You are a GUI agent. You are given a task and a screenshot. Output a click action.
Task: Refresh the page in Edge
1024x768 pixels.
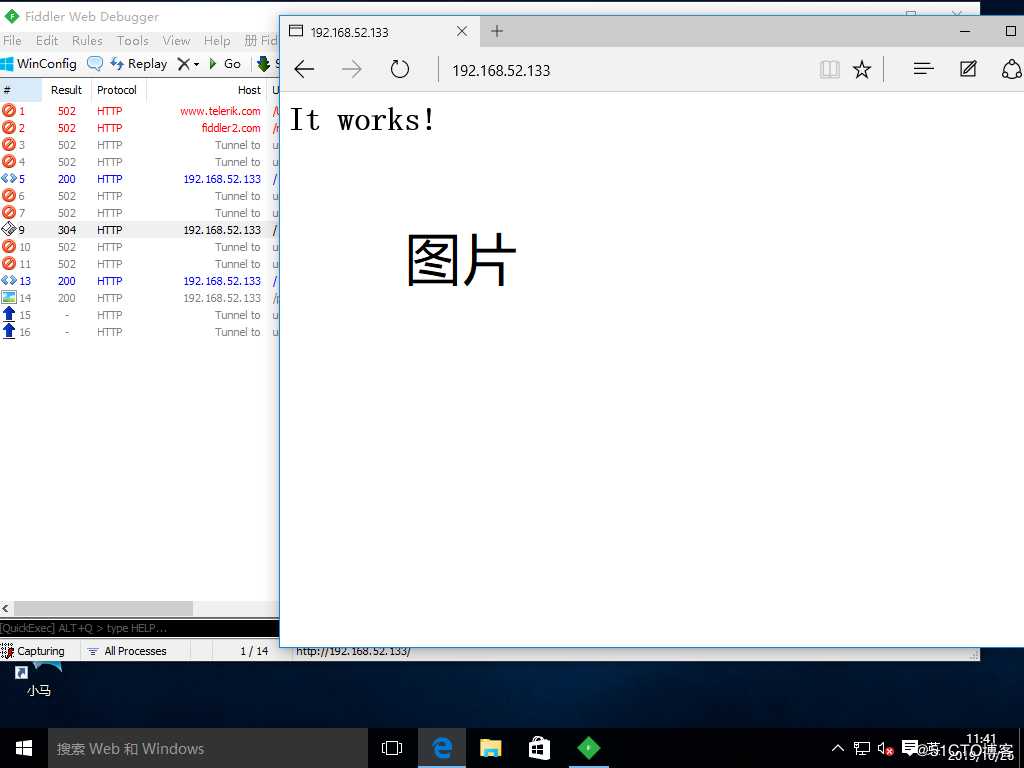pyautogui.click(x=400, y=69)
